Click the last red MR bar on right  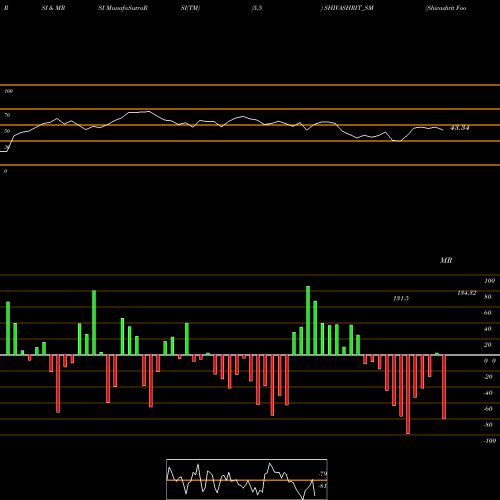pos(444,387)
